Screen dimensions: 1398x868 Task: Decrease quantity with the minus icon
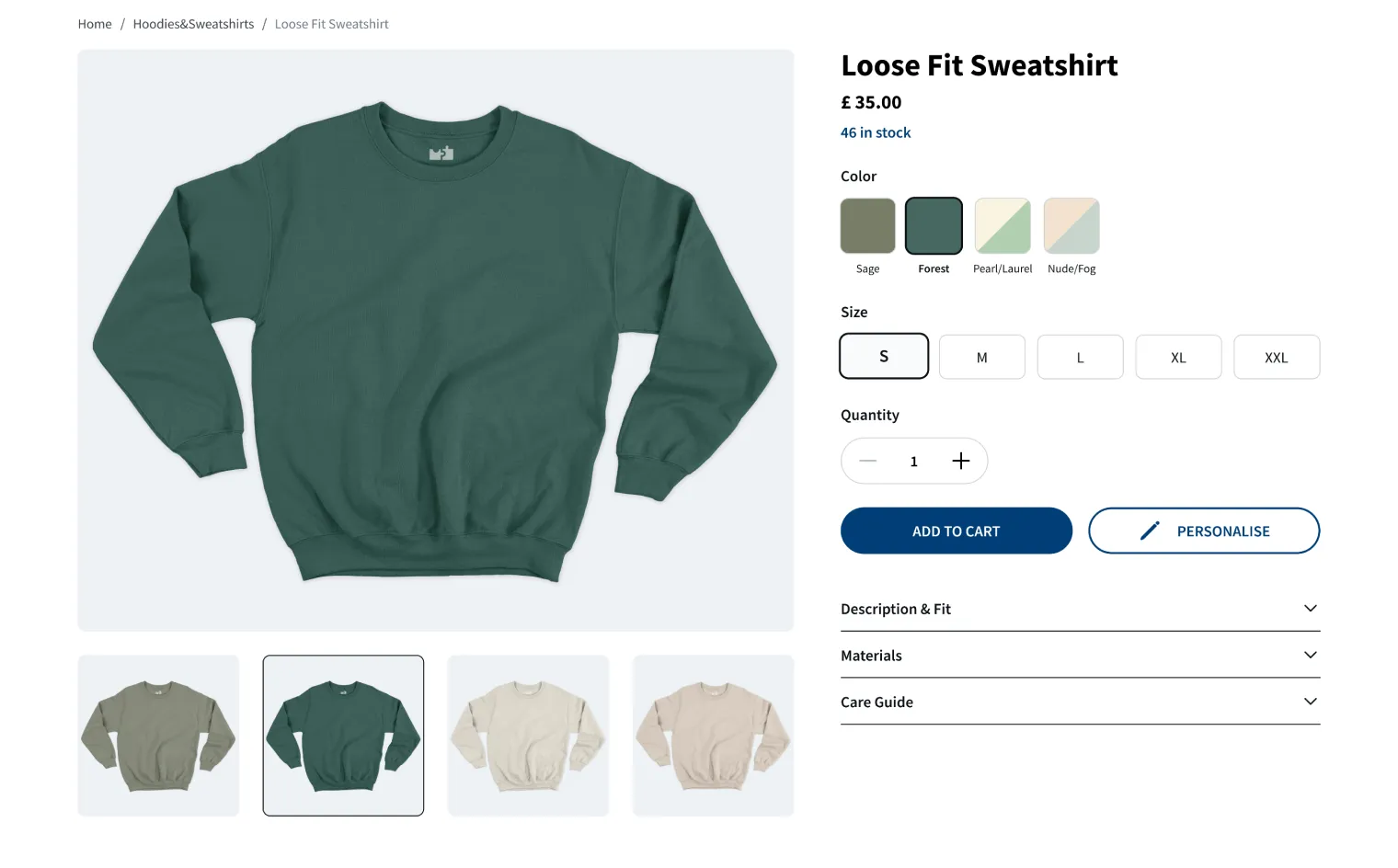(867, 461)
